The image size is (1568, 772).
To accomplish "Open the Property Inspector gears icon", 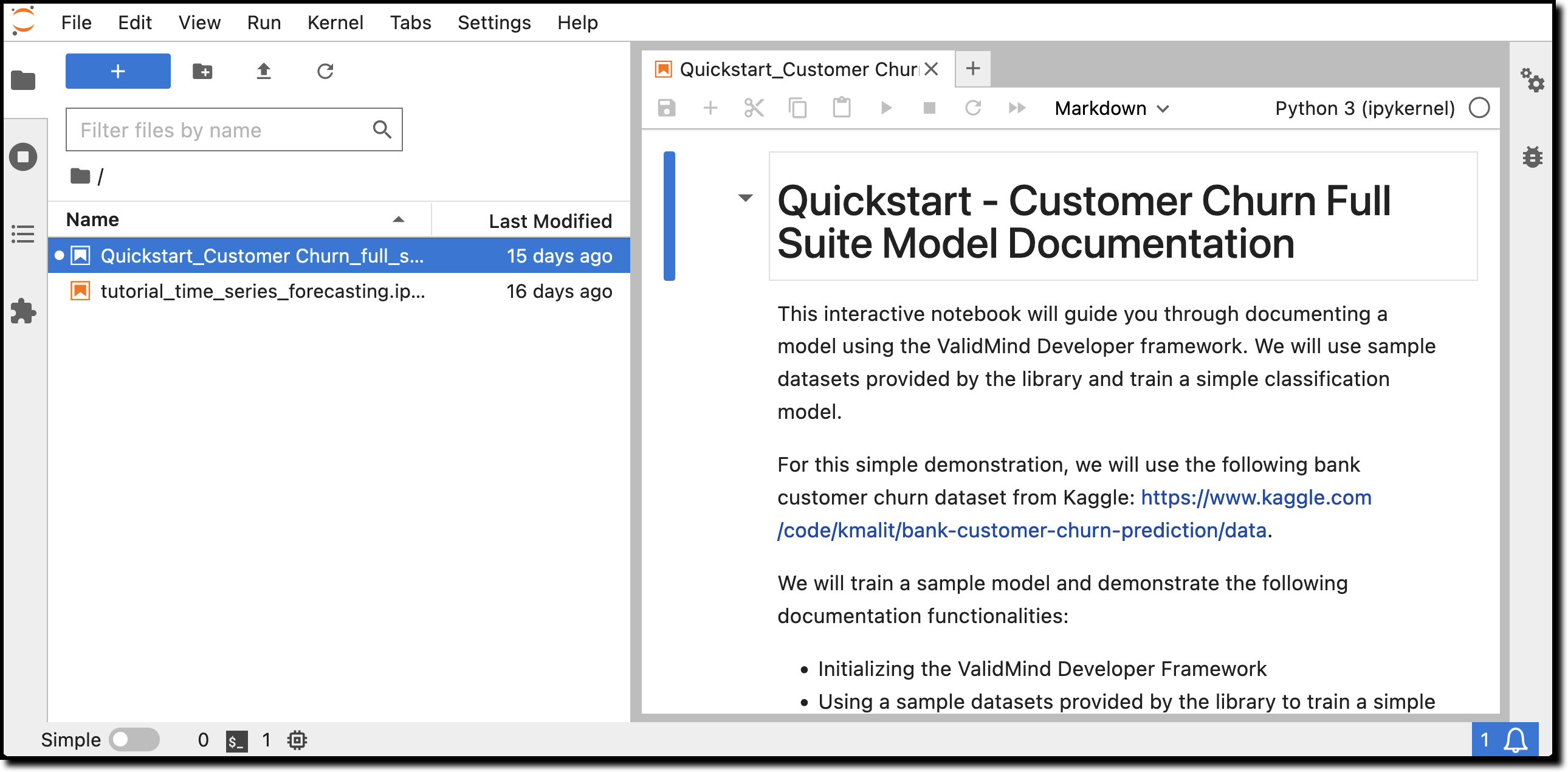I will tap(1532, 80).
